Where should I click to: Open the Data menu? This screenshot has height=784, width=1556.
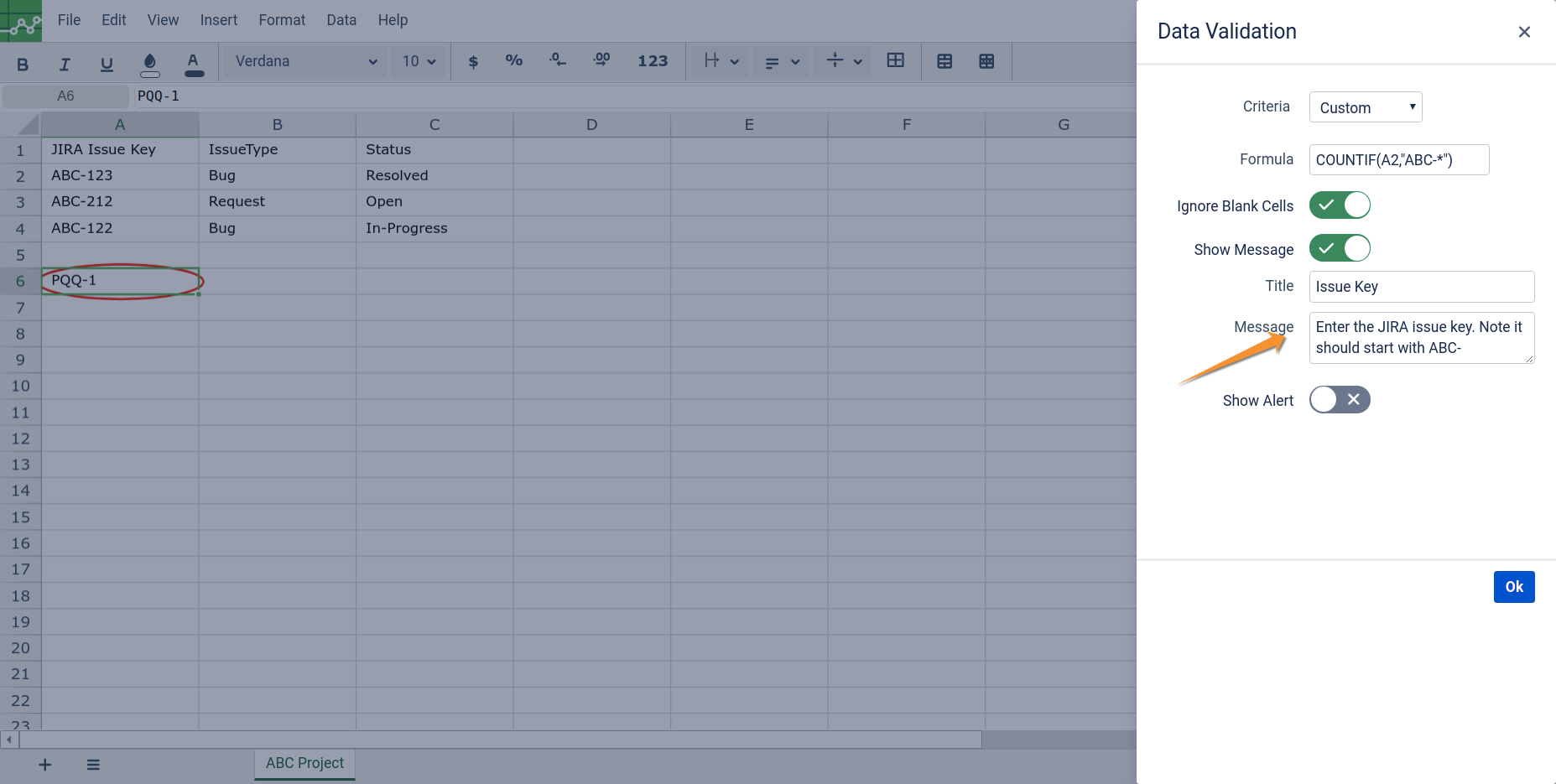341,20
